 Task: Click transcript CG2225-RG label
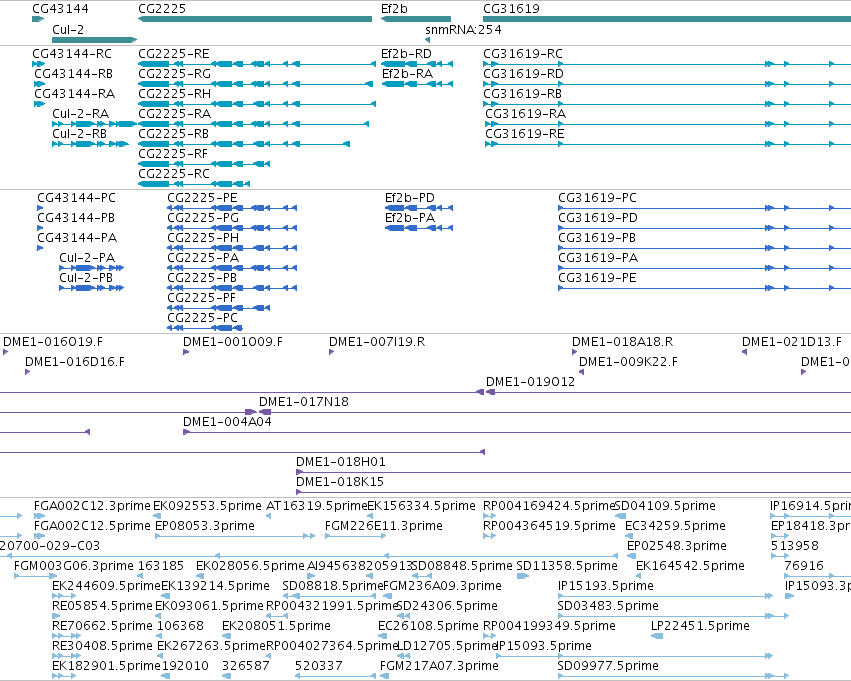click(x=174, y=74)
